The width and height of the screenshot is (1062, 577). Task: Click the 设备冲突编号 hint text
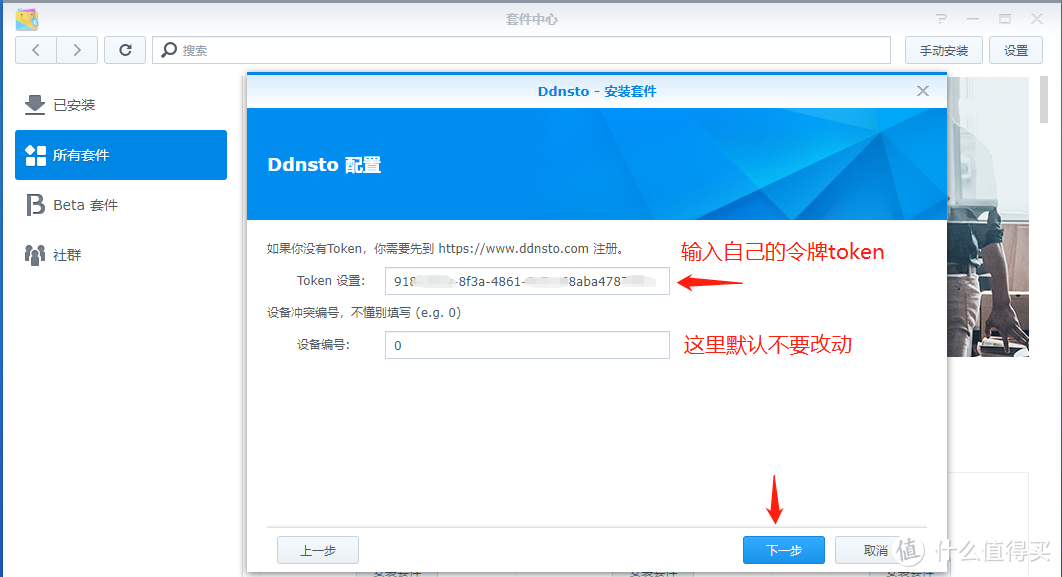(364, 313)
